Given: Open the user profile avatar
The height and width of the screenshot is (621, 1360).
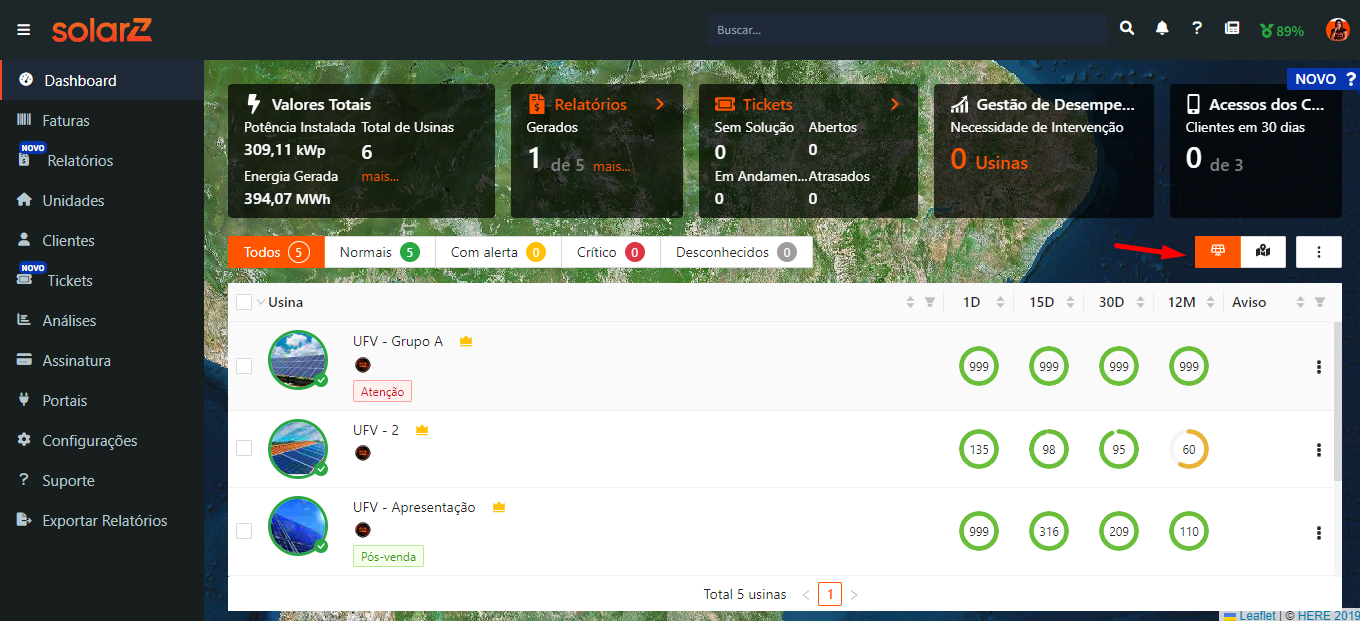Looking at the screenshot, I should tap(1337, 30).
